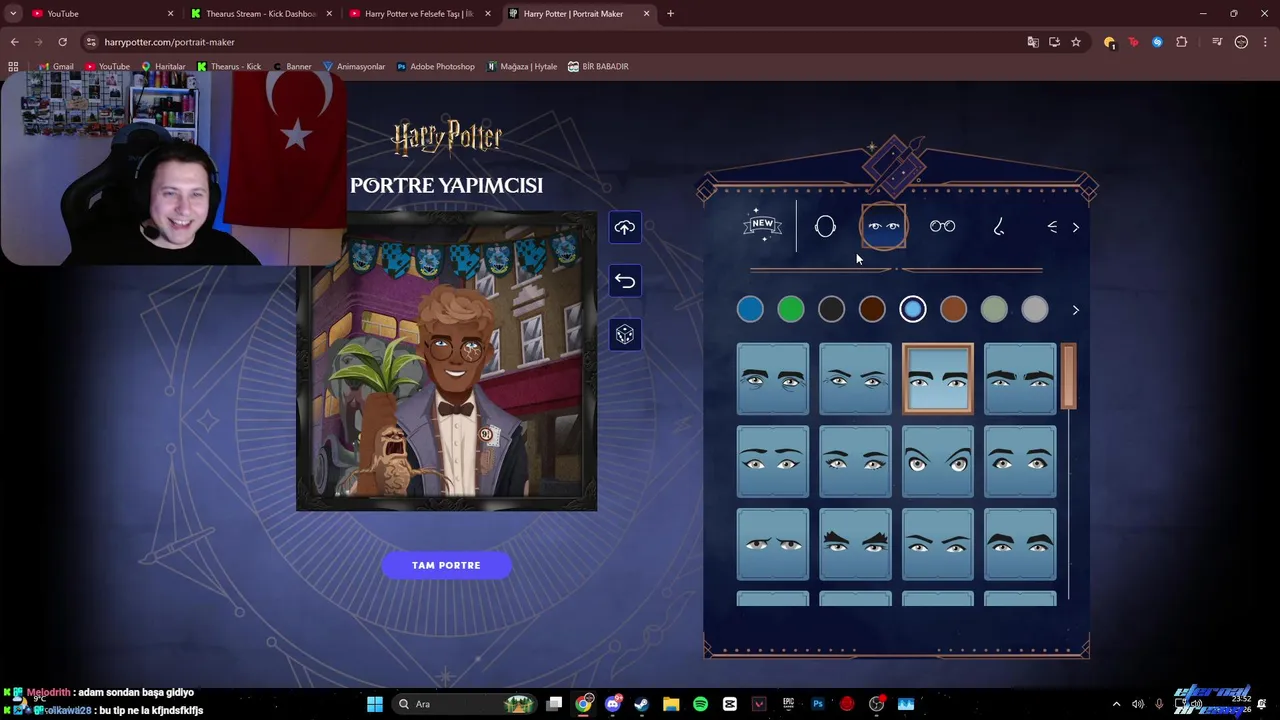Screen dimensions: 1280x720
Task: Open the Chrome profile avatar
Action: [1242, 42]
